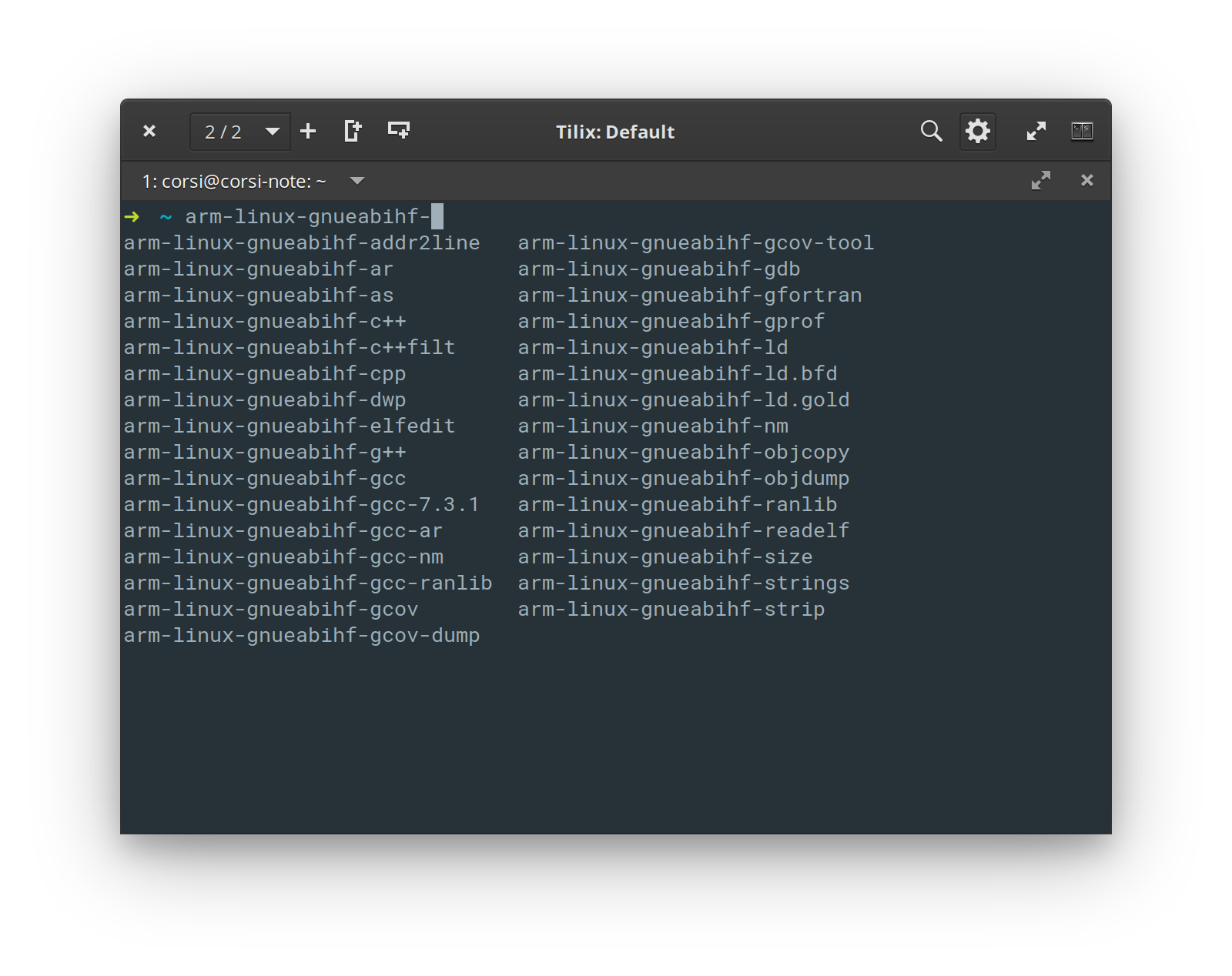
Task: Open the 2 / 2 session switcher dropdown
Action: 240,132
